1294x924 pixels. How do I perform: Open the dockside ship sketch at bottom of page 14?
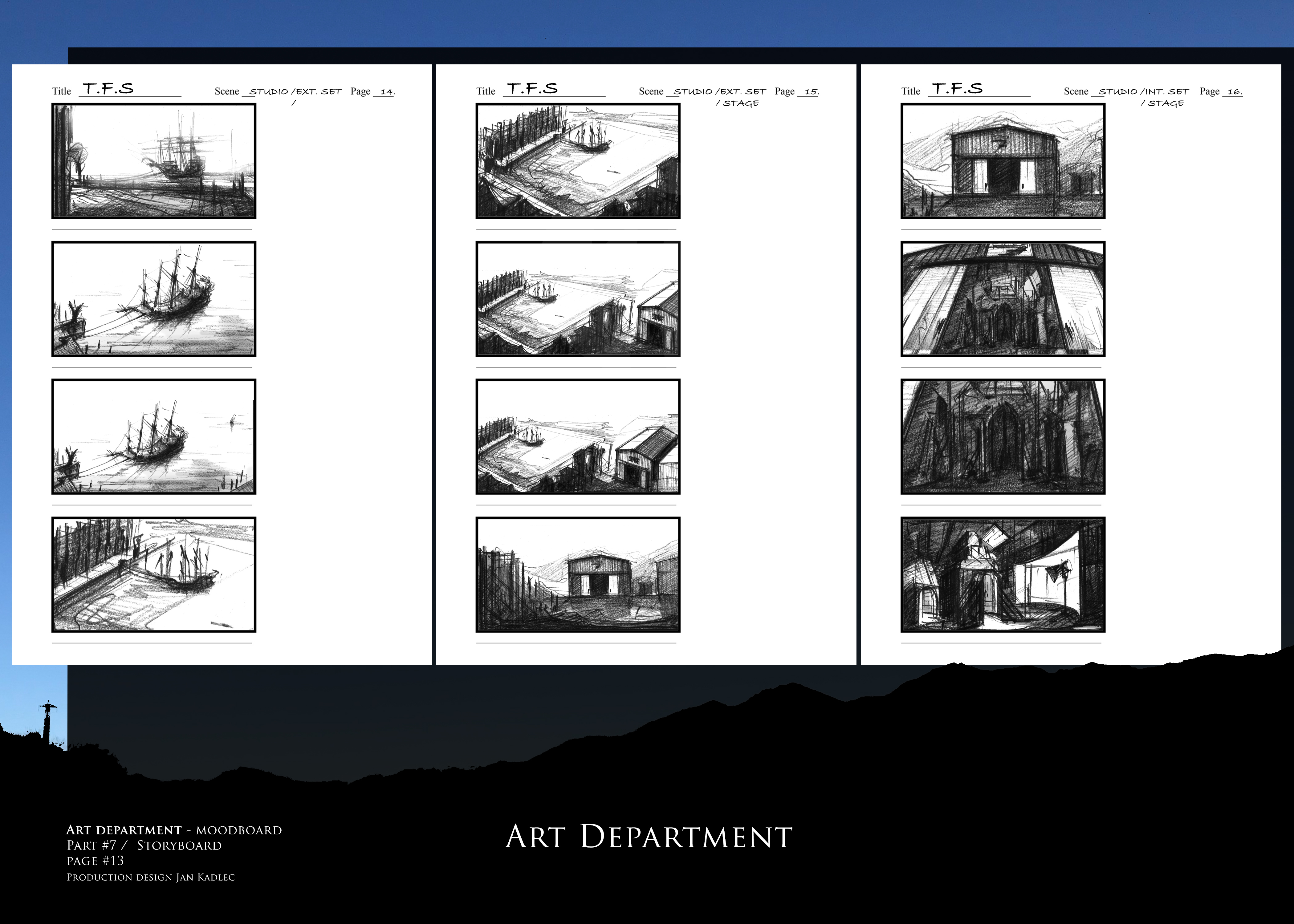[x=154, y=575]
